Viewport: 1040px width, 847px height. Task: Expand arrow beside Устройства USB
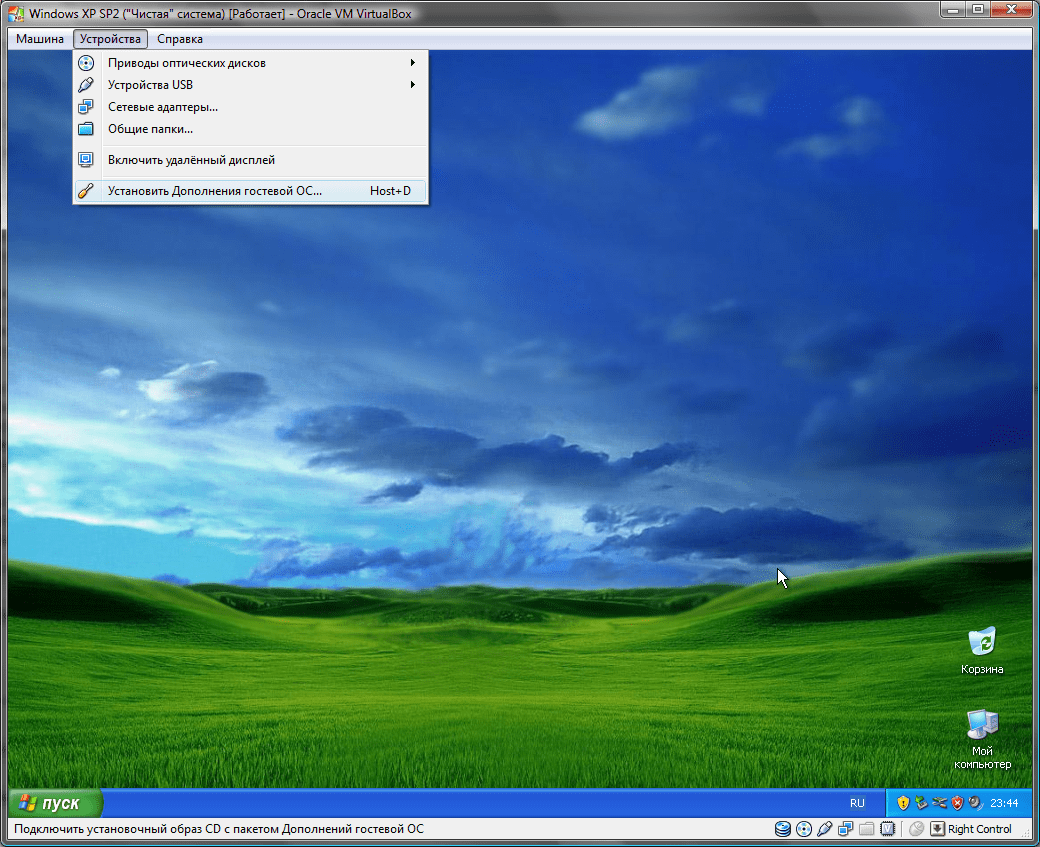(413, 84)
